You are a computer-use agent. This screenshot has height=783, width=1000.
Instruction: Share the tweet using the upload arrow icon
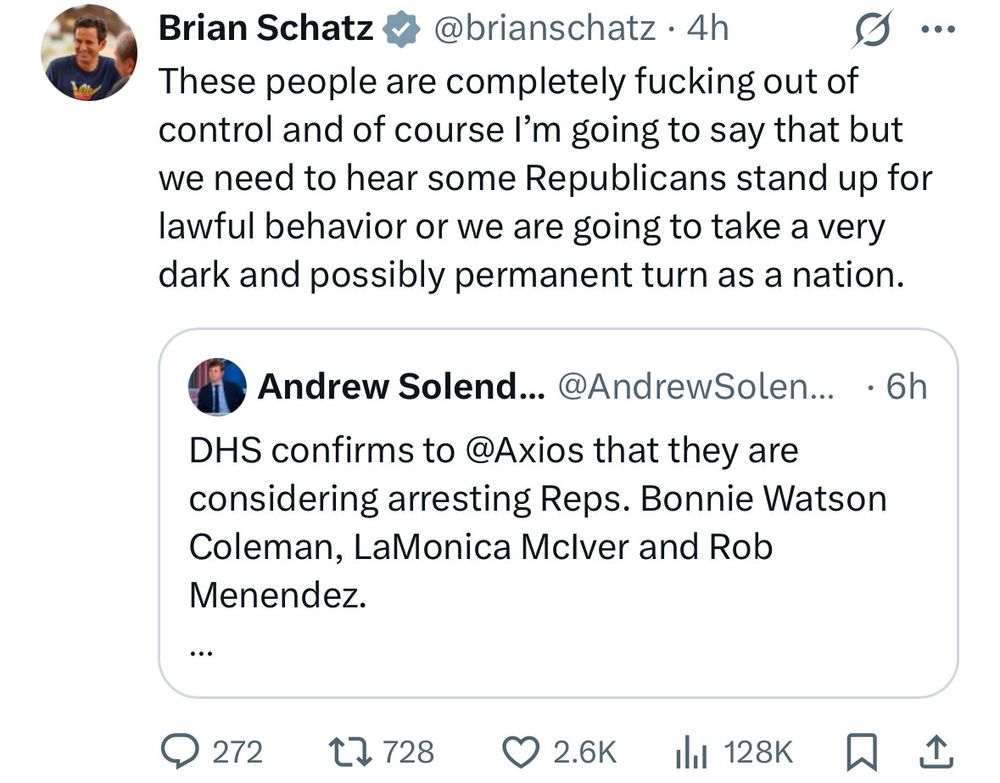tap(936, 751)
